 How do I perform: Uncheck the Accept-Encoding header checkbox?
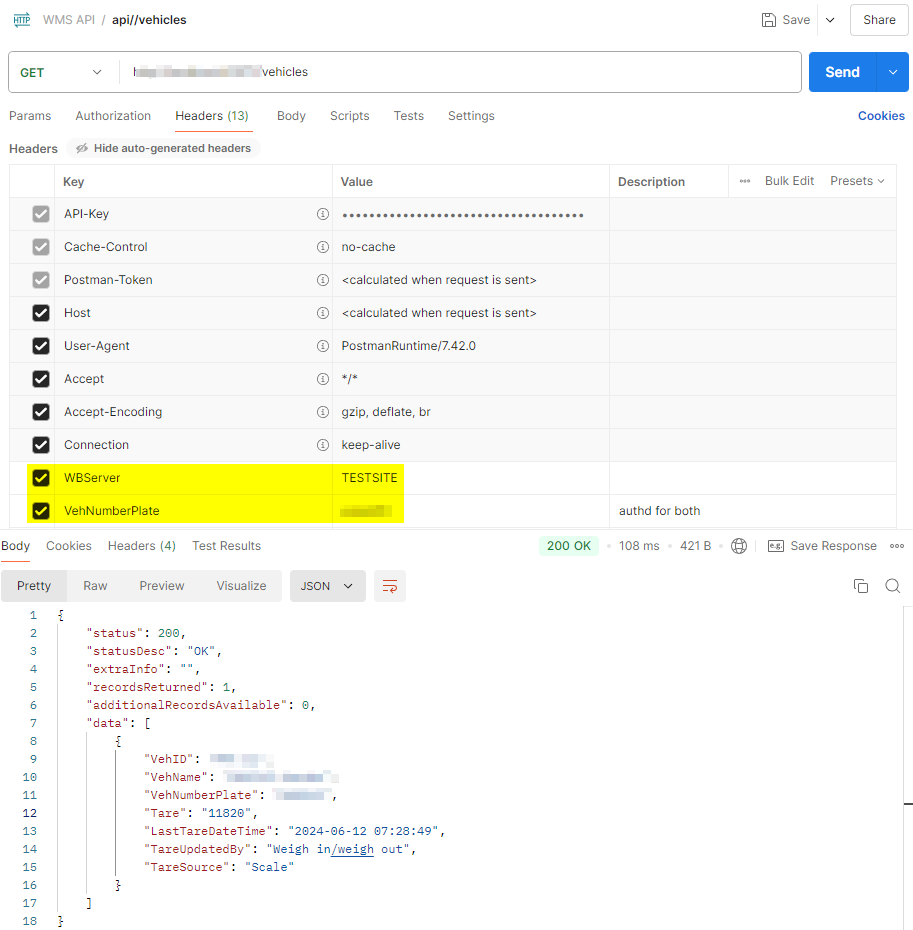coord(41,412)
